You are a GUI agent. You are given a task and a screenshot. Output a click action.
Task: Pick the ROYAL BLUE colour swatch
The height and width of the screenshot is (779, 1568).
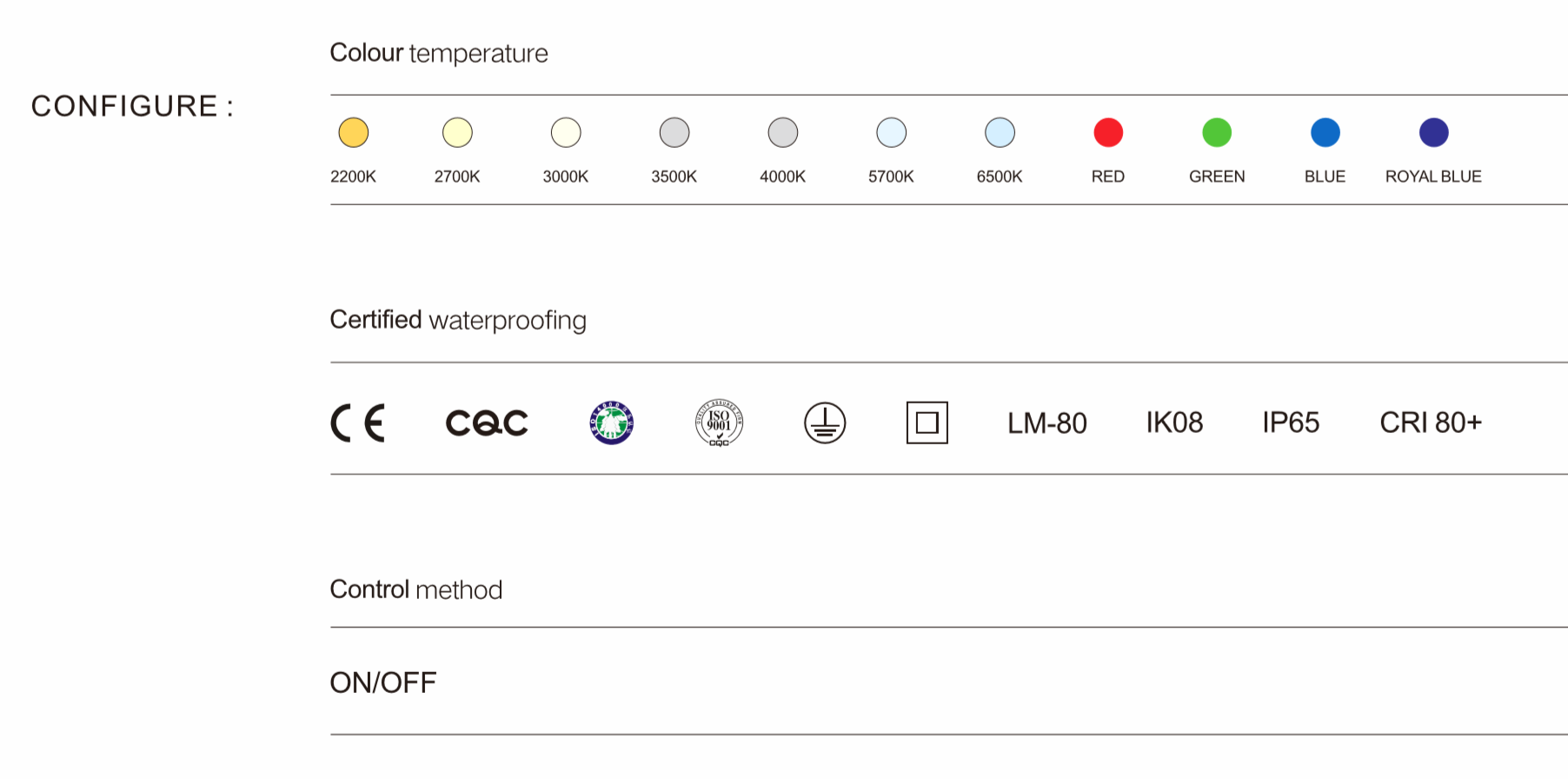point(1434,133)
